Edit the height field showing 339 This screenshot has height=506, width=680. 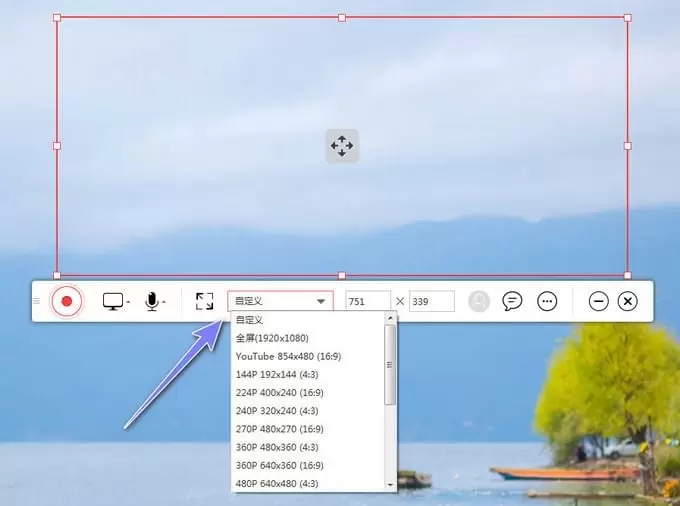[x=432, y=301]
